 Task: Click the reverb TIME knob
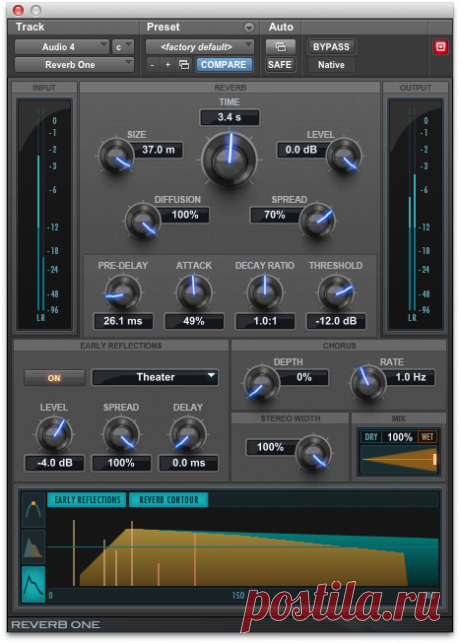pos(230,160)
